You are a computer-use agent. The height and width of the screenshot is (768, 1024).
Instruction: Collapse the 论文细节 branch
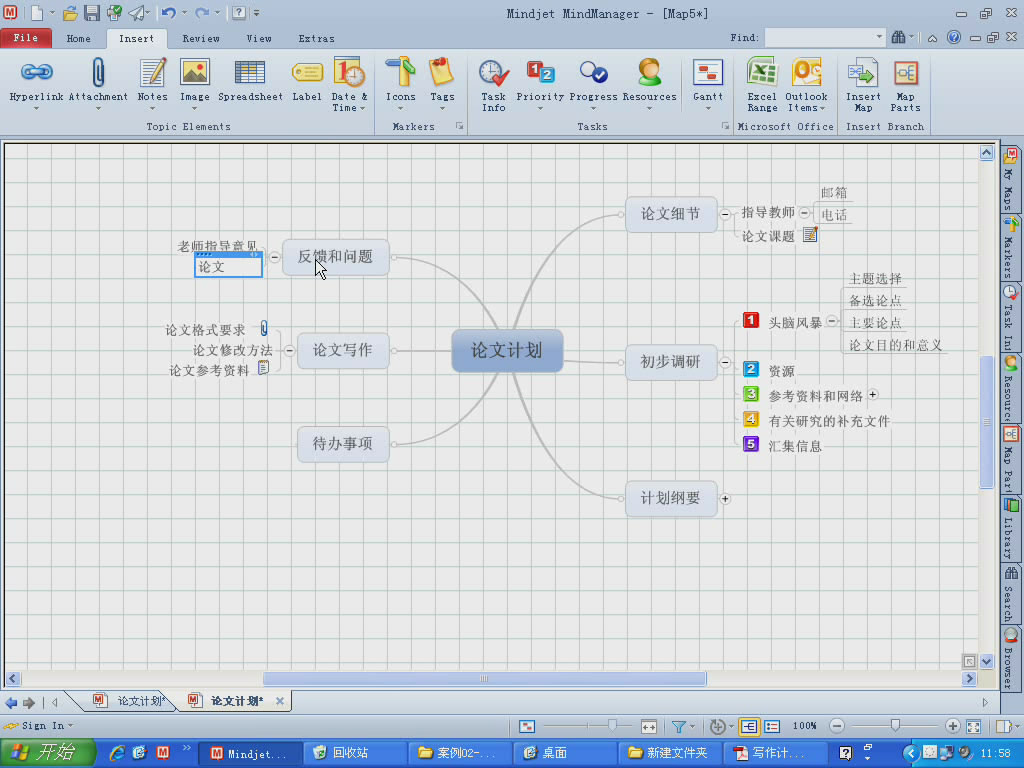[725, 214]
